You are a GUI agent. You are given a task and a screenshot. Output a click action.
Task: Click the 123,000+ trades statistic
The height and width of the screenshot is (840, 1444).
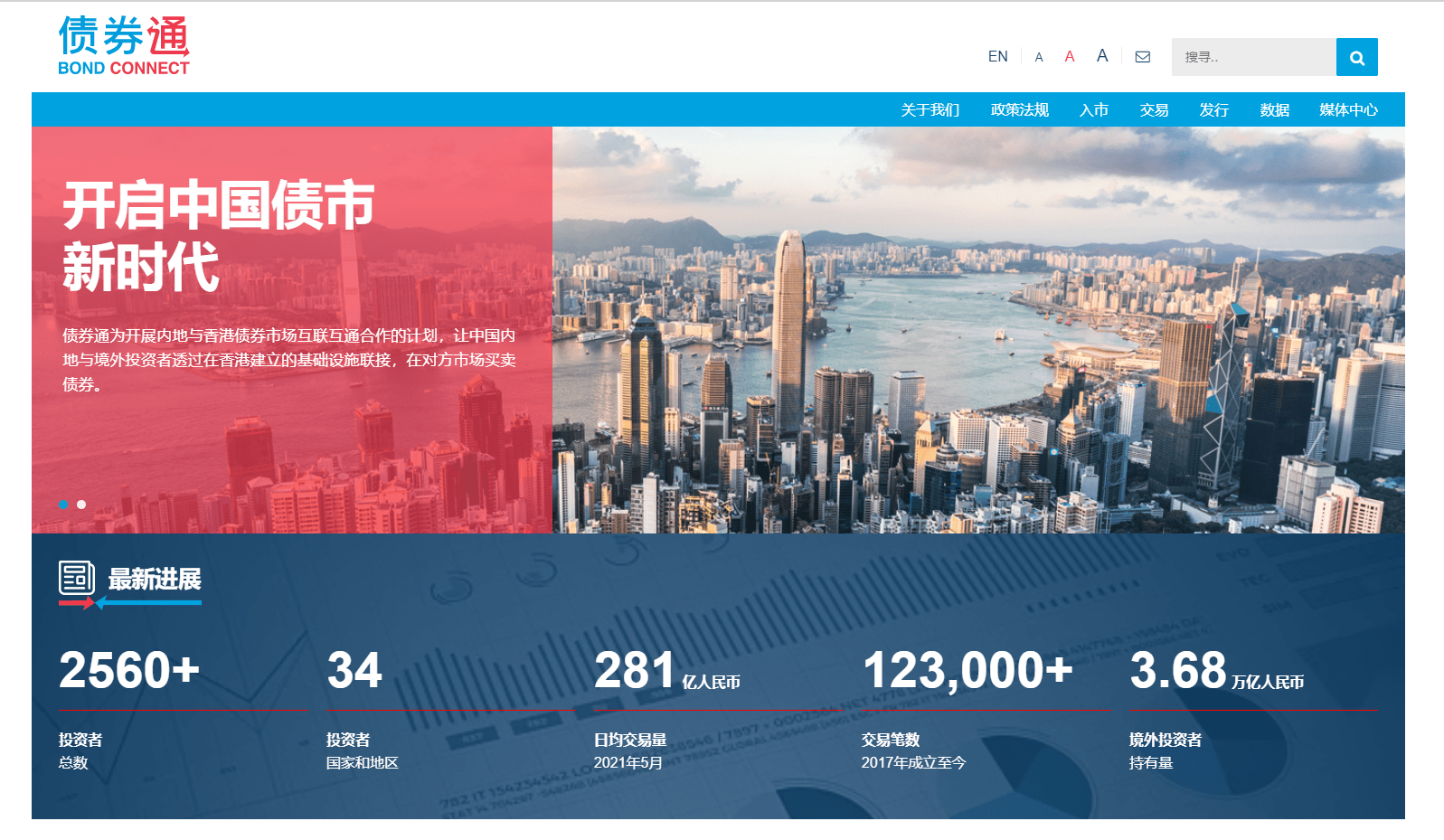click(967, 671)
